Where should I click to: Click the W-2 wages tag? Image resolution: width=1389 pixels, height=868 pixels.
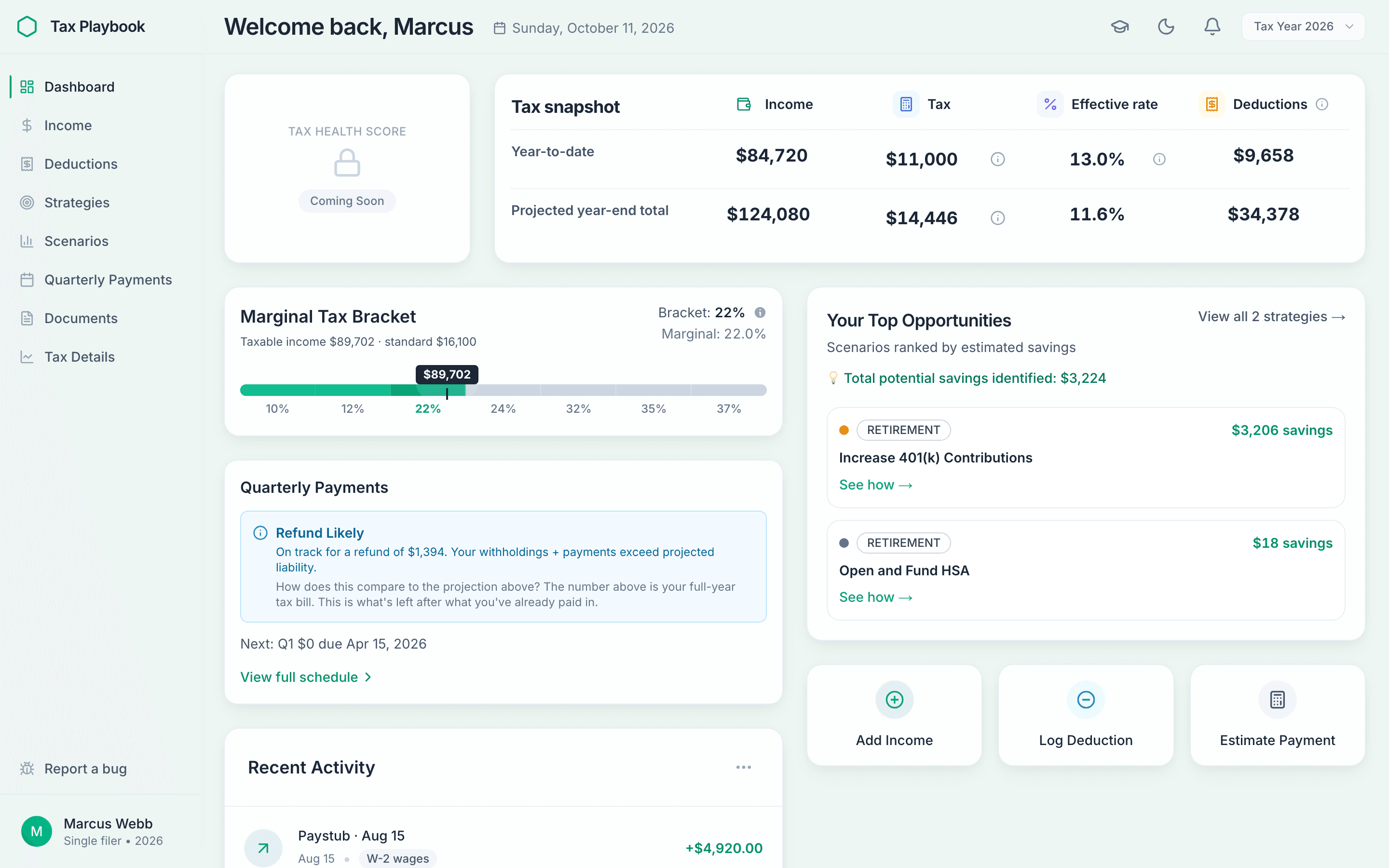[398, 858]
